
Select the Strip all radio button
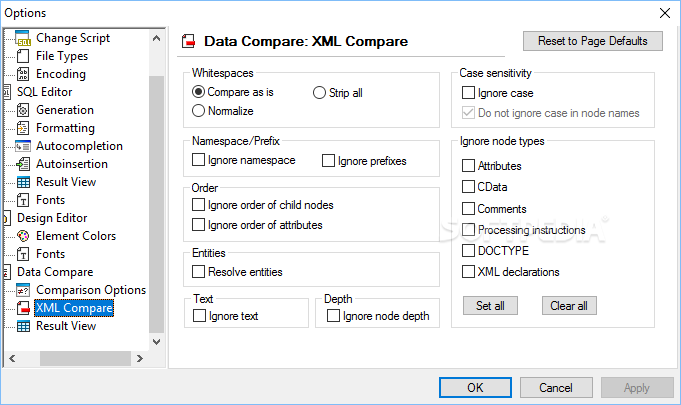(x=319, y=93)
